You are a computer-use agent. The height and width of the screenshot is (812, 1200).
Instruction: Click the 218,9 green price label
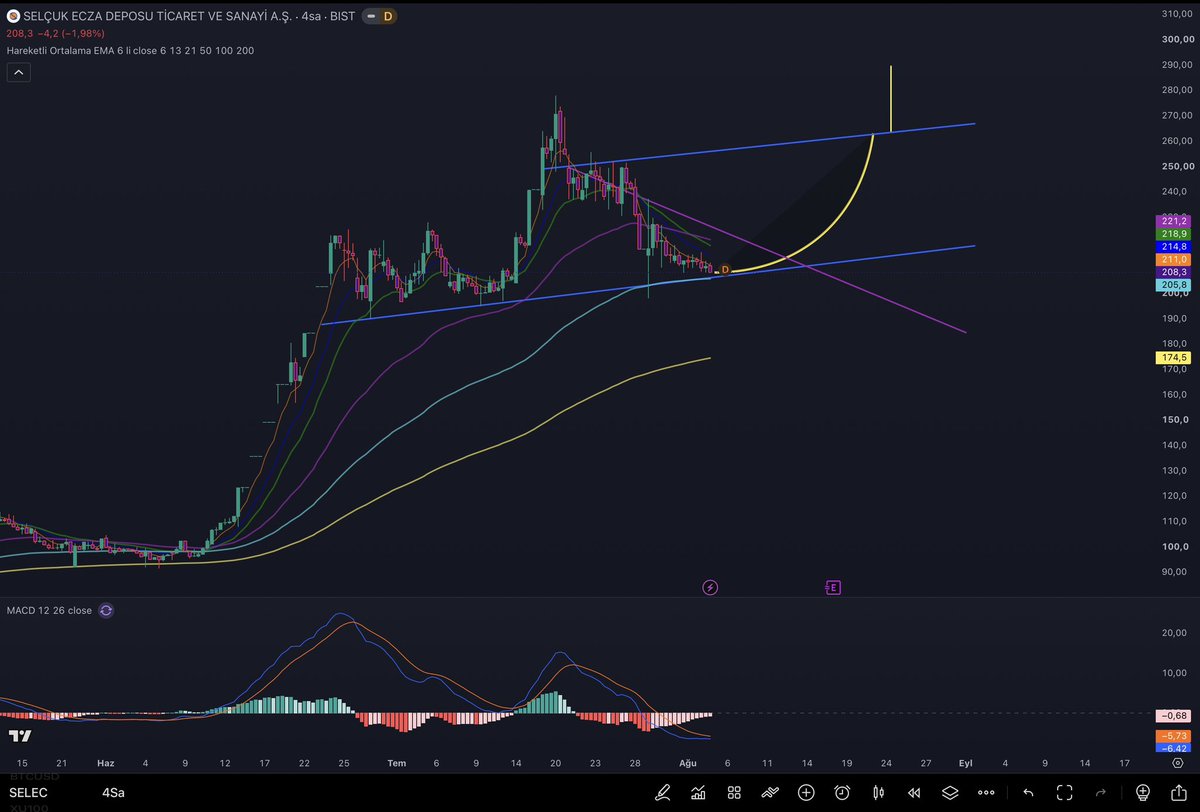pyautogui.click(x=1173, y=232)
